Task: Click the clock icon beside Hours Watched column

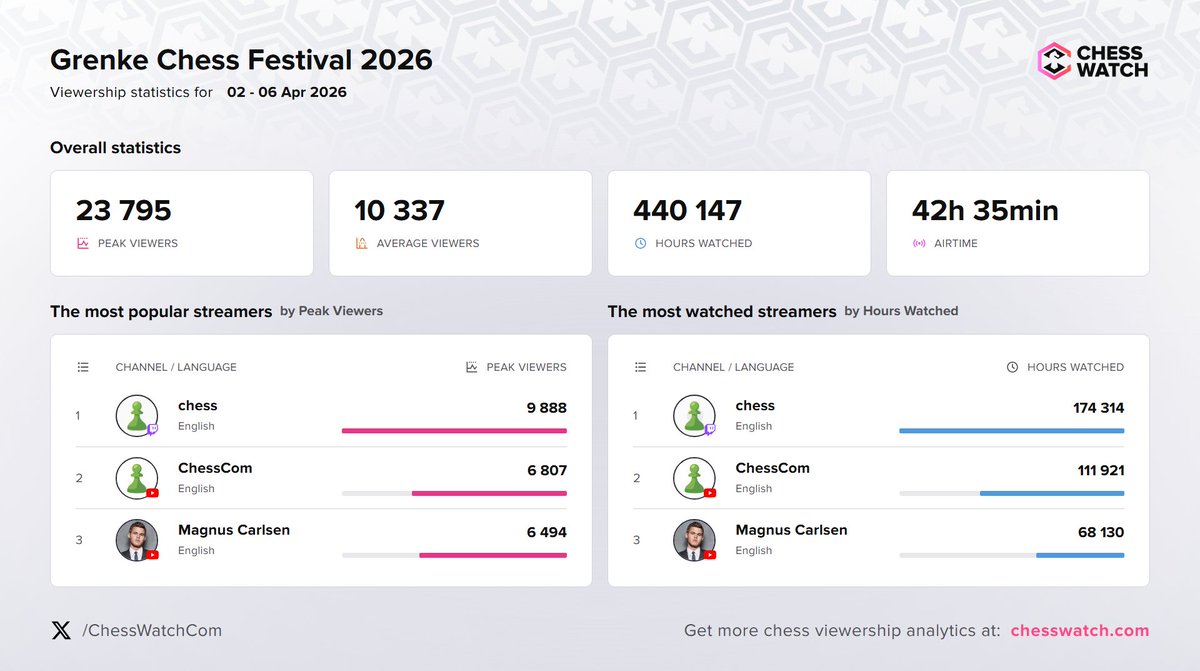Action: pyautogui.click(x=1012, y=367)
